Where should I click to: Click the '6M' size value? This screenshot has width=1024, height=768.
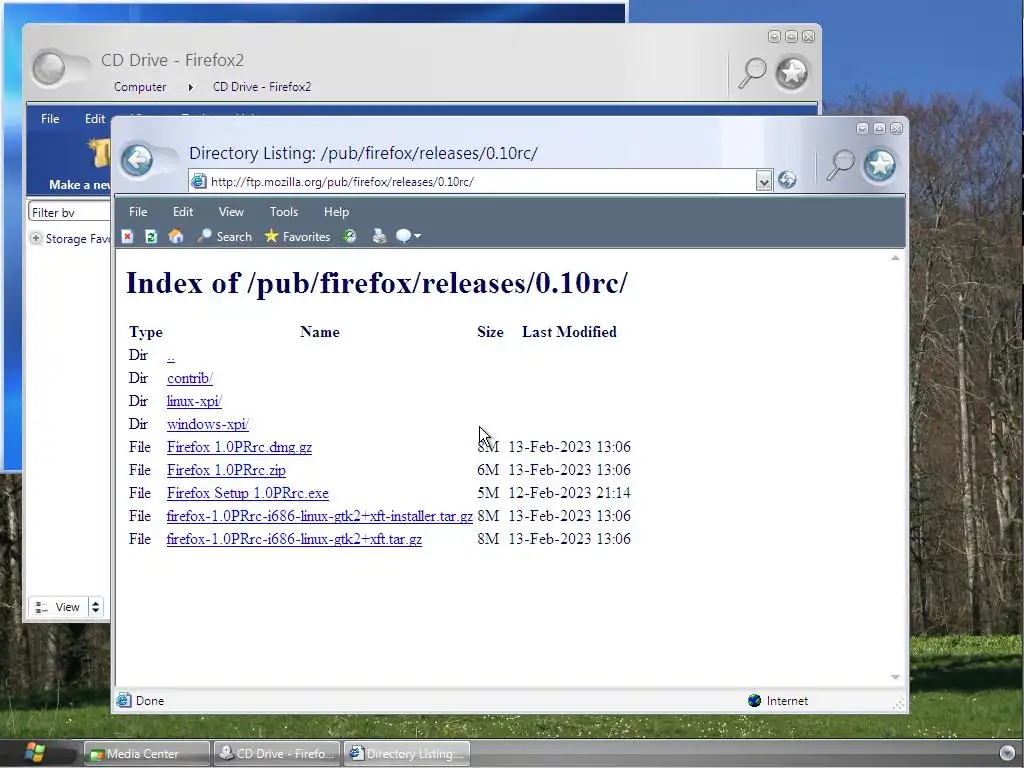[x=488, y=470]
